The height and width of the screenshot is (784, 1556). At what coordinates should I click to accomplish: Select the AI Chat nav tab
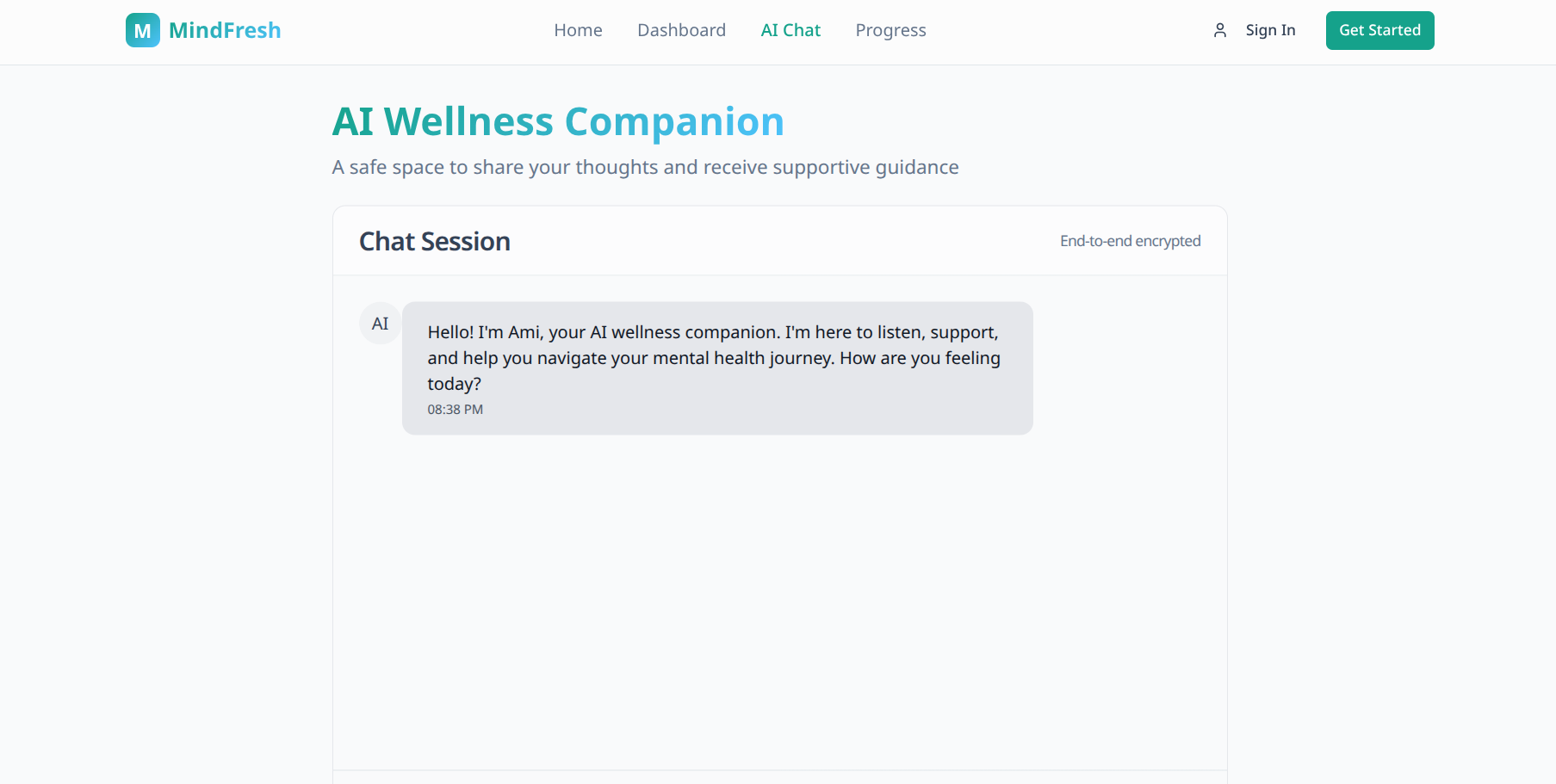pos(790,30)
